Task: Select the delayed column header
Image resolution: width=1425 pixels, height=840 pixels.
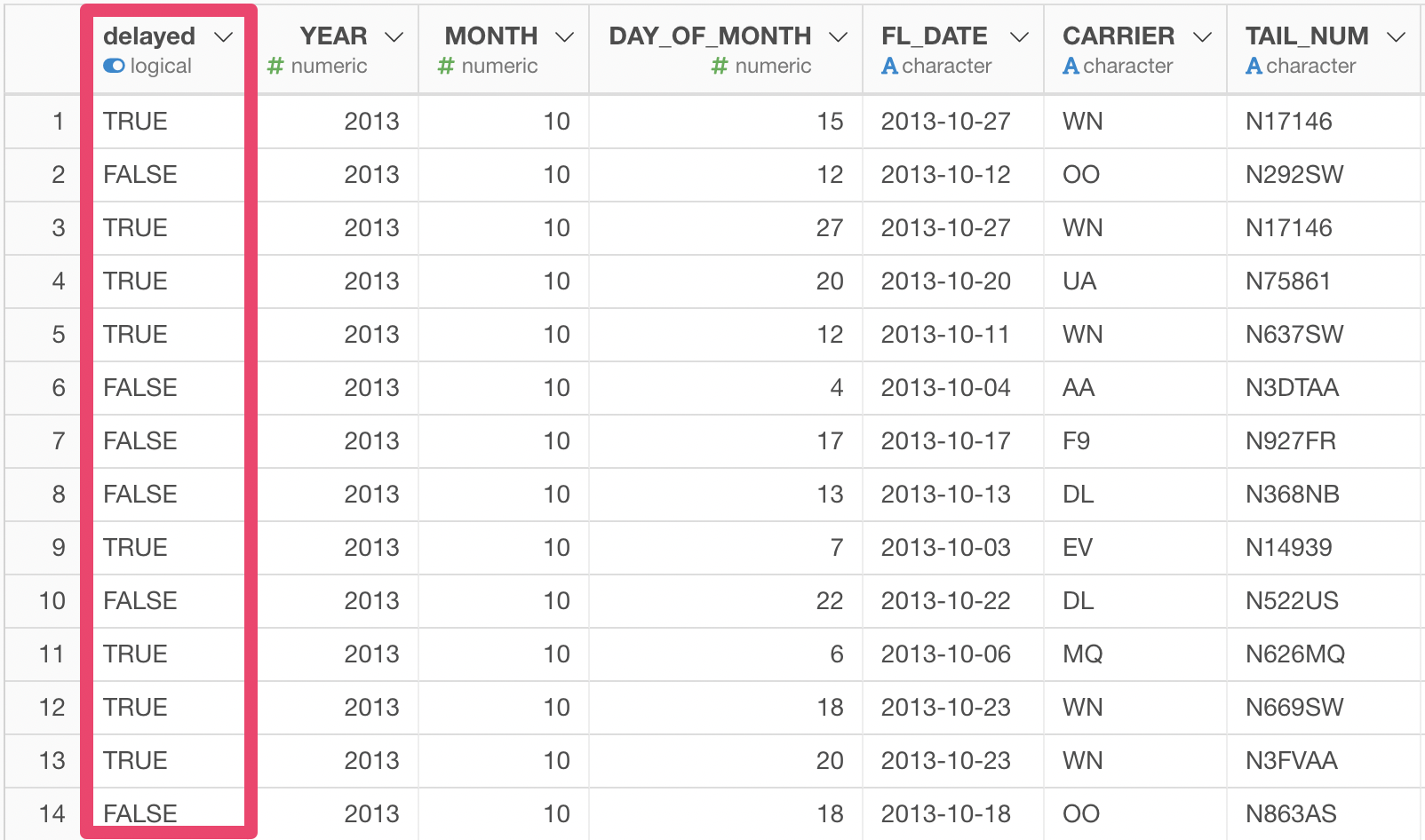Action: 149,36
